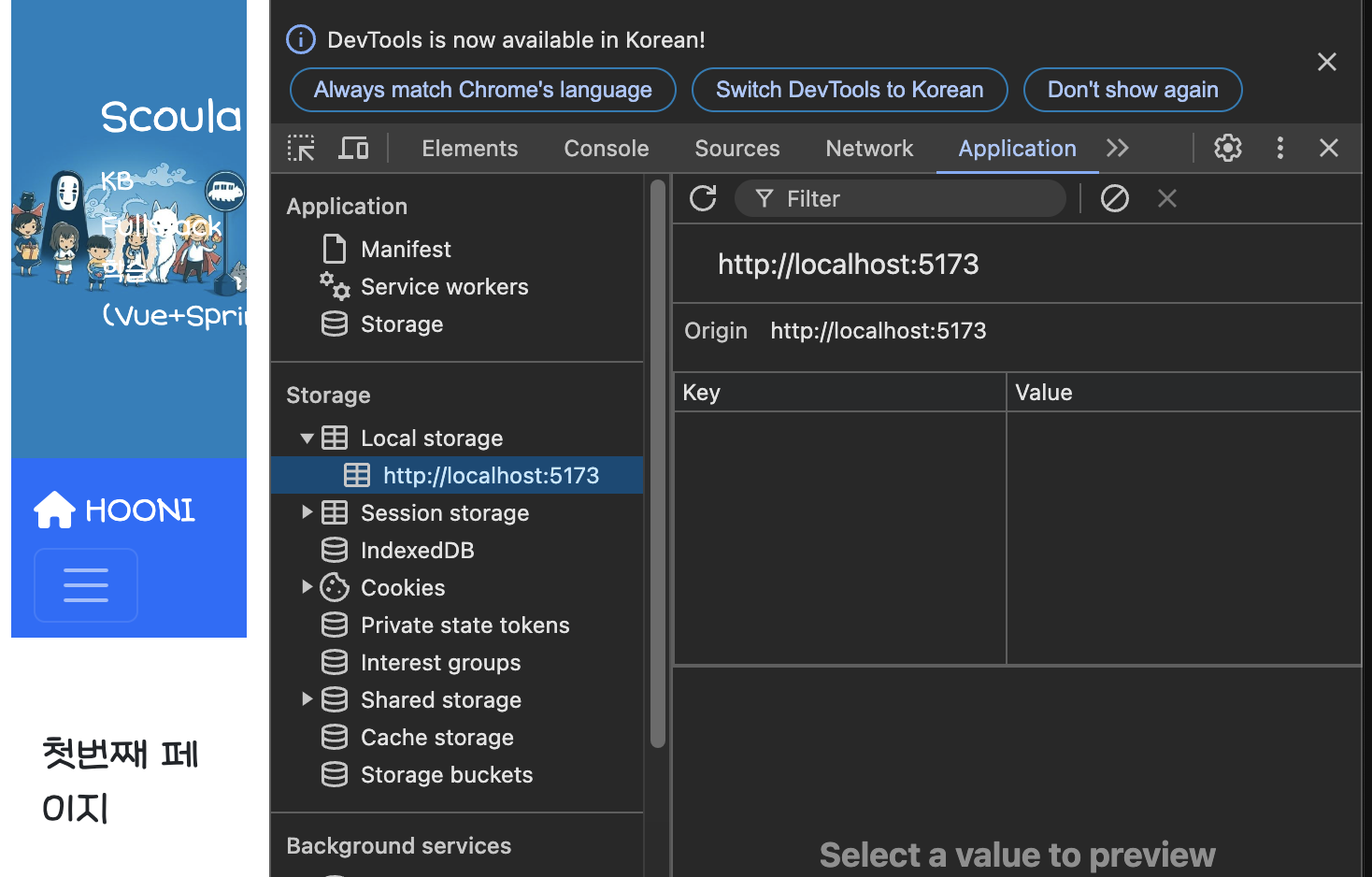Click Don't show again button
The height and width of the screenshot is (877, 1372).
click(1133, 90)
